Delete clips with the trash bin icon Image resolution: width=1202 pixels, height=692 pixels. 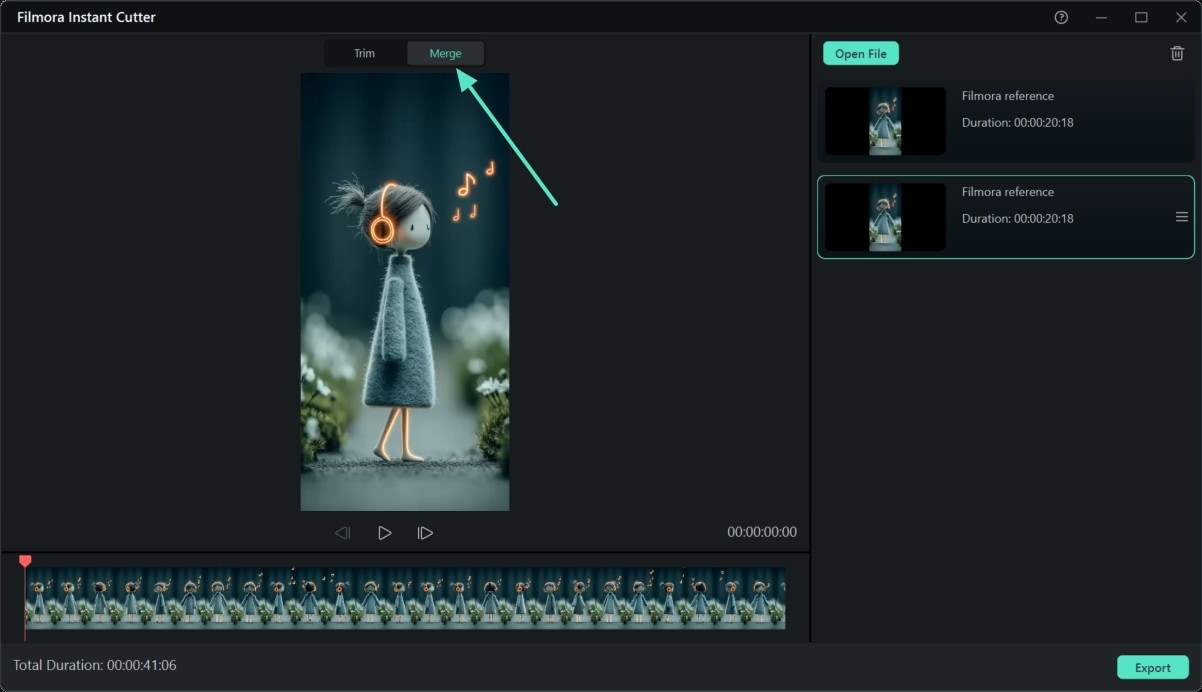pos(1177,53)
